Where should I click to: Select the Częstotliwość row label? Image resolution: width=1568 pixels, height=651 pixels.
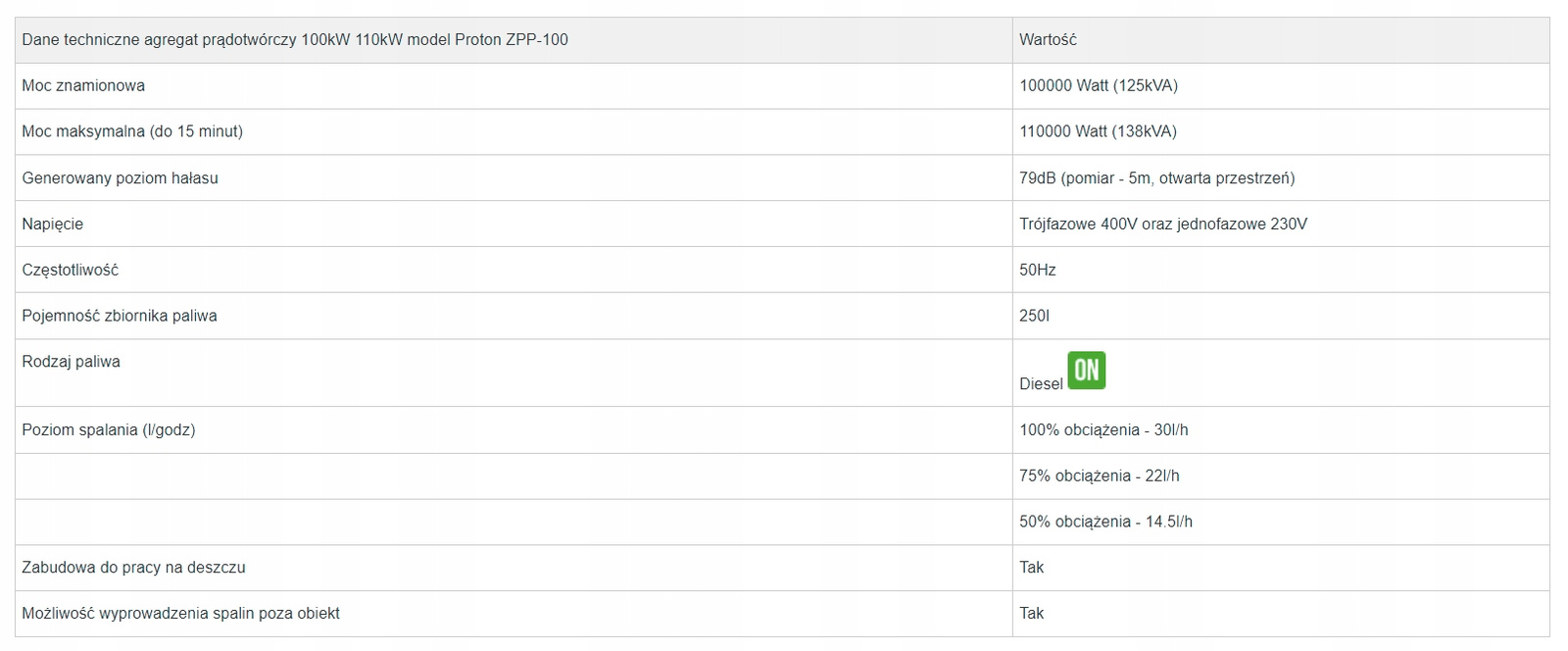[71, 270]
